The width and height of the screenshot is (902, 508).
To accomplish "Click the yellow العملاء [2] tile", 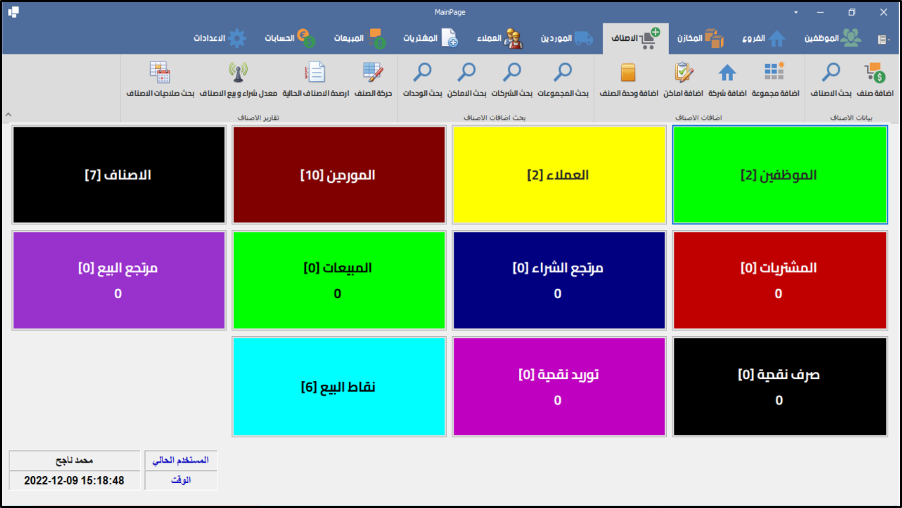I will [559, 175].
